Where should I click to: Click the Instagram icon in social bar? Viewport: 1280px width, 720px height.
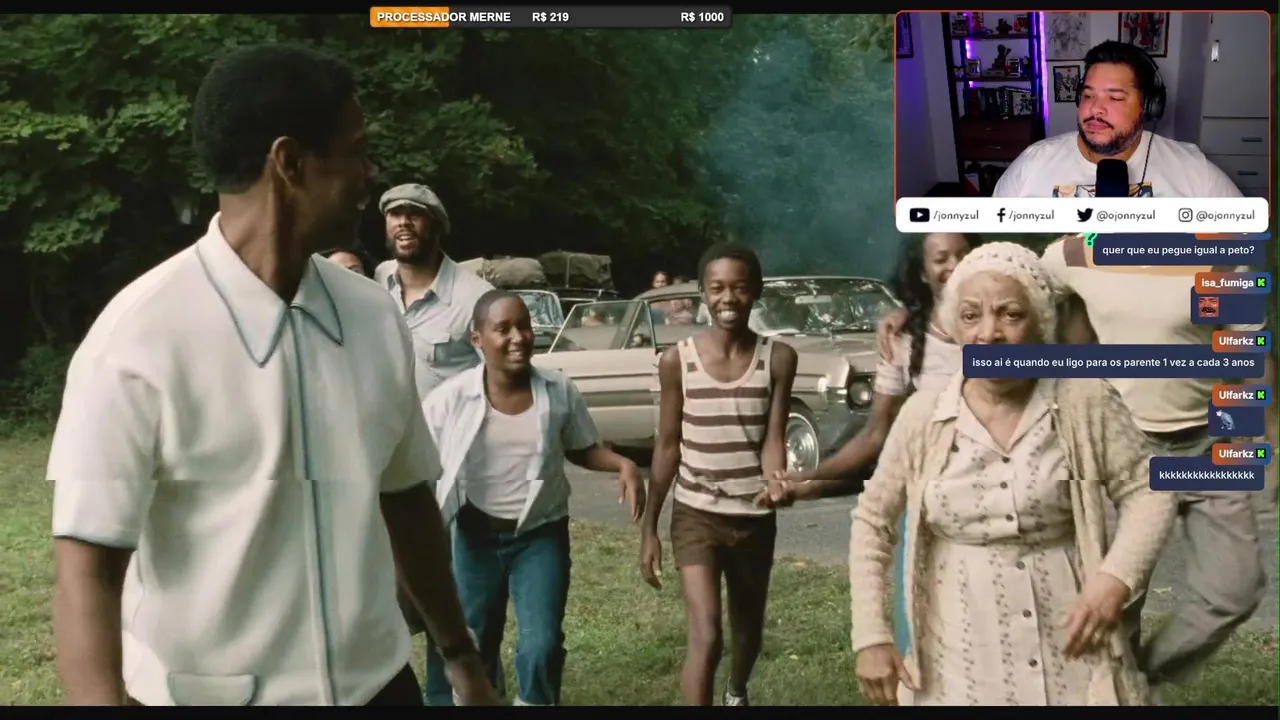click(1185, 215)
